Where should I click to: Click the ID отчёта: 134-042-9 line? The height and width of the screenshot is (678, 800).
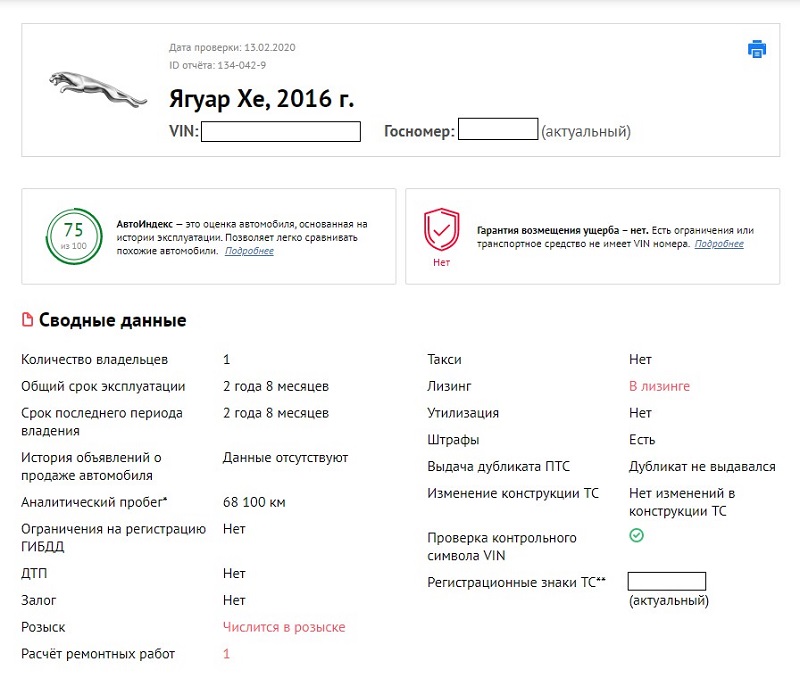click(217, 65)
